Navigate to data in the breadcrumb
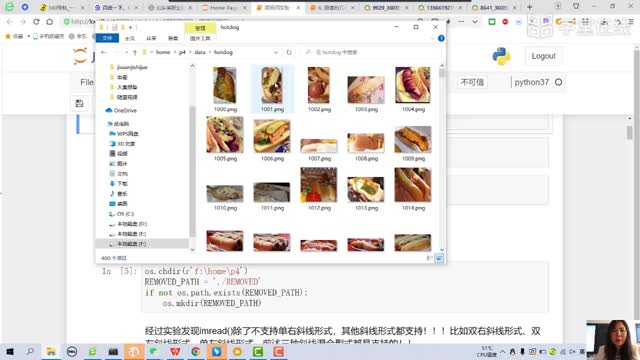Viewport: 640px width, 360px height. [200, 52]
